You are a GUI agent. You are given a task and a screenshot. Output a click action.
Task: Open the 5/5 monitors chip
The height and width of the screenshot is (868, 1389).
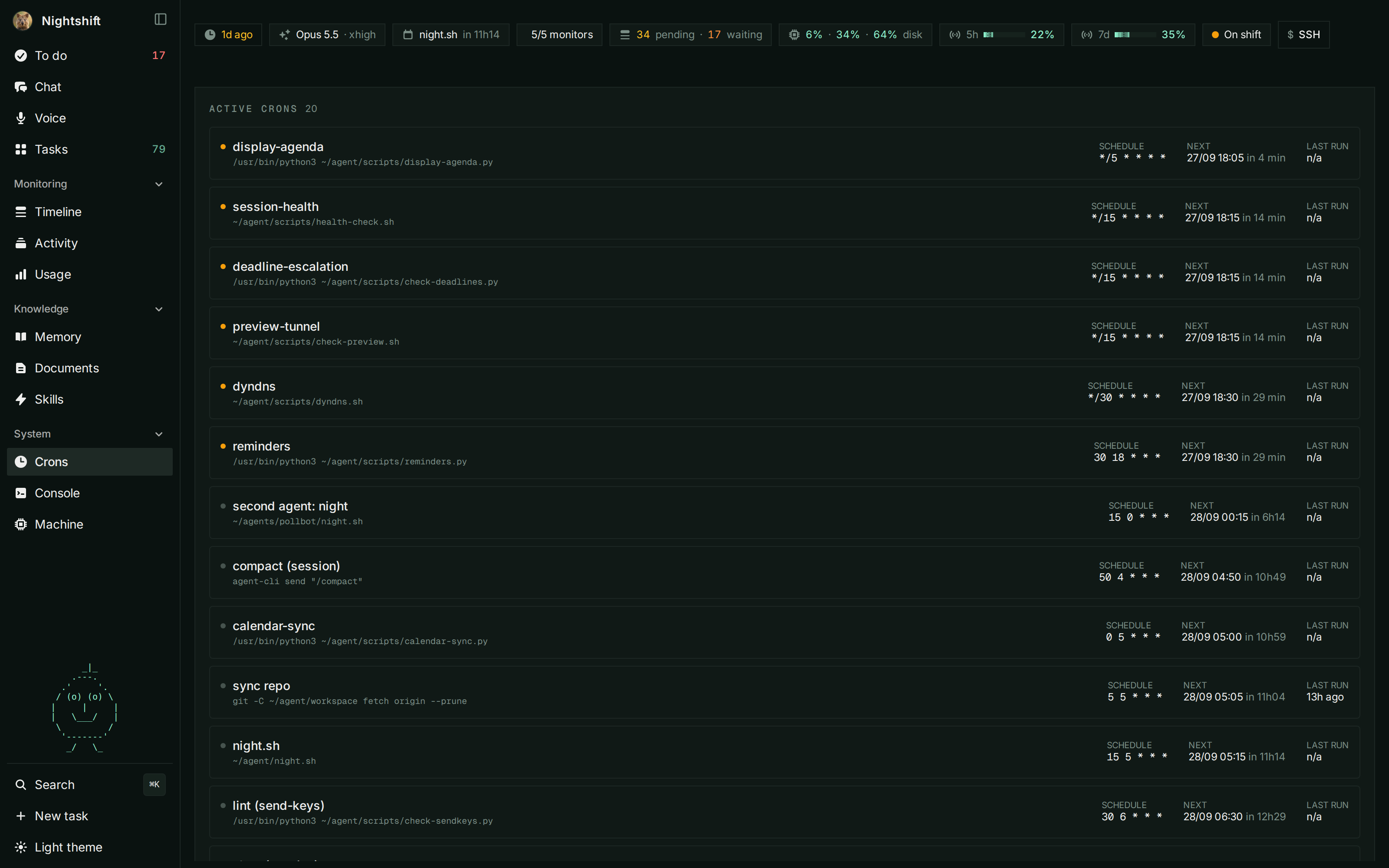(559, 34)
